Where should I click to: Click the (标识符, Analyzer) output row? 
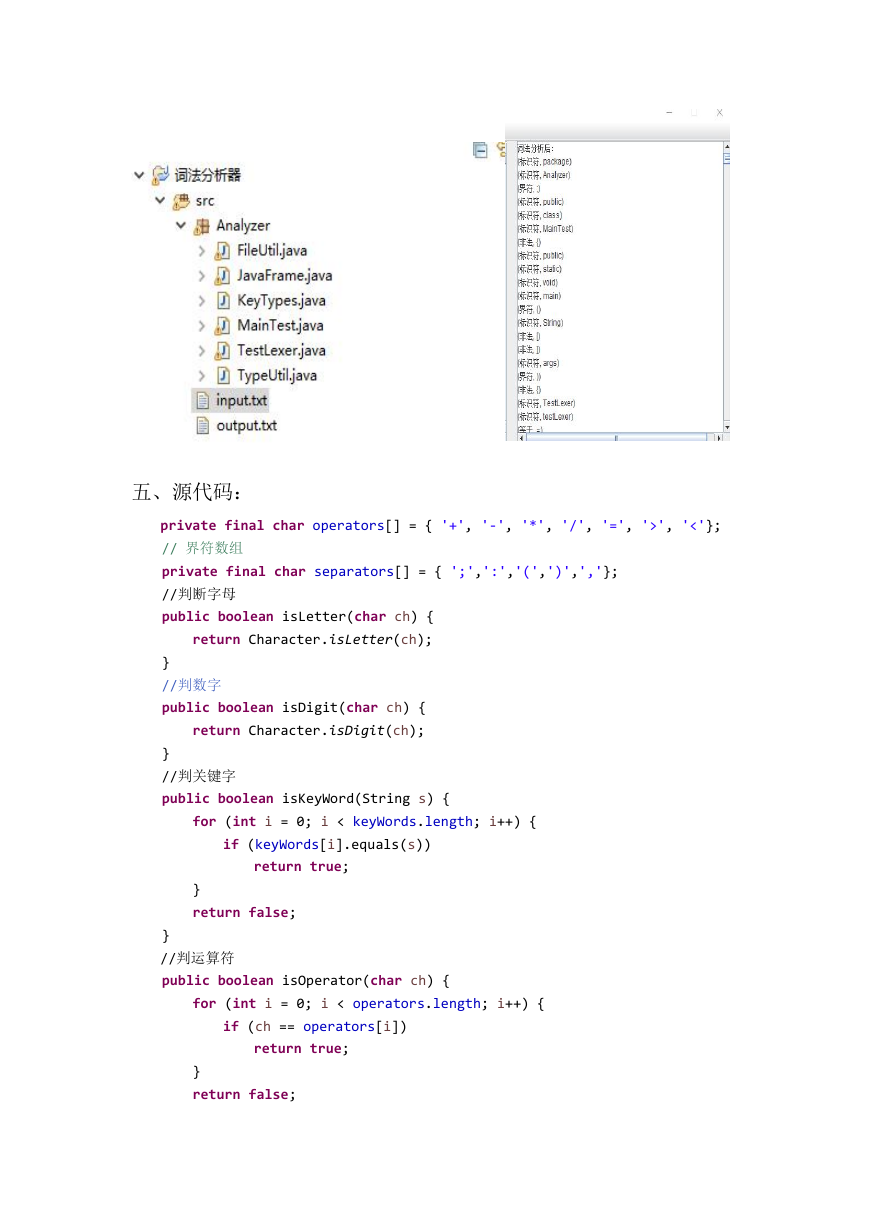[x=545, y=175]
